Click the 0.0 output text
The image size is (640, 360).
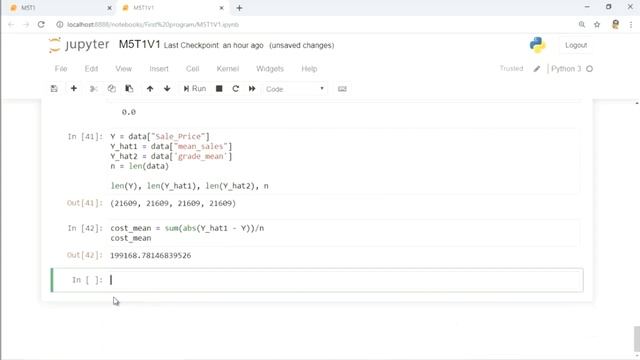(x=129, y=112)
